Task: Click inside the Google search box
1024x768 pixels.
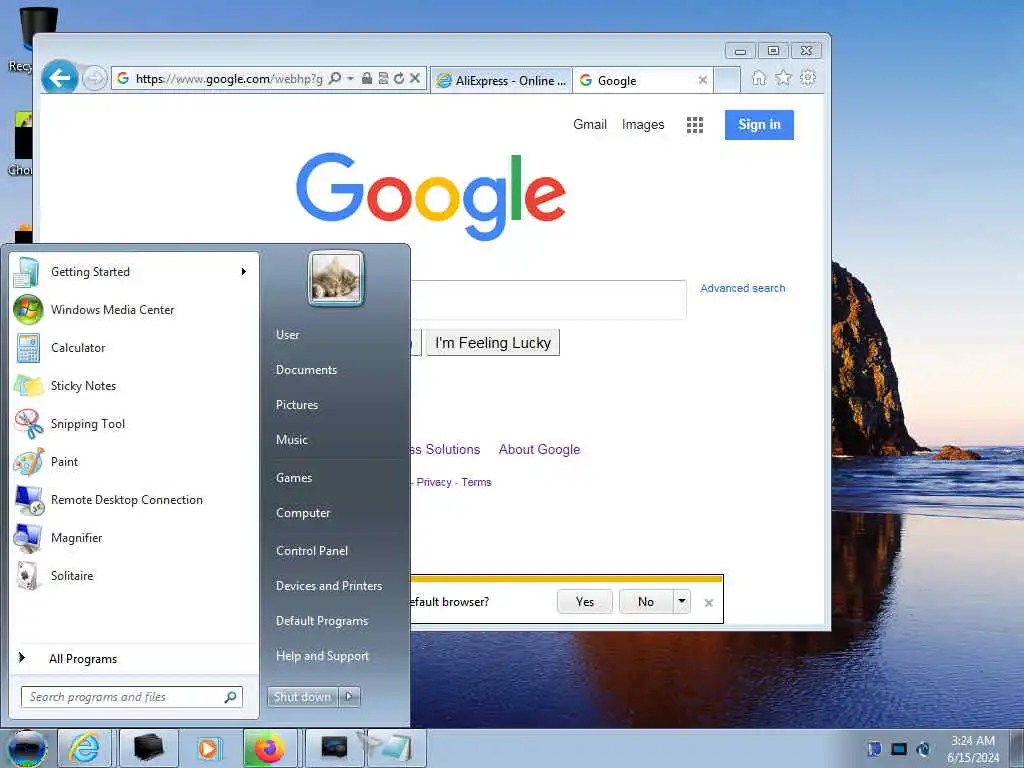Action: click(549, 300)
